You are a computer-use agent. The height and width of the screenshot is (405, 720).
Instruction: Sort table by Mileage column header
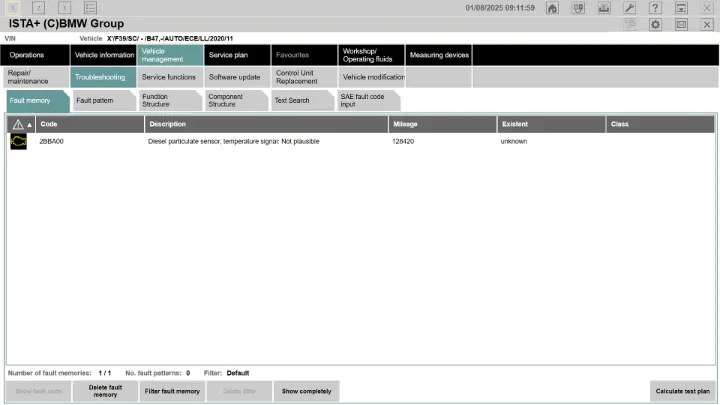click(x=443, y=124)
